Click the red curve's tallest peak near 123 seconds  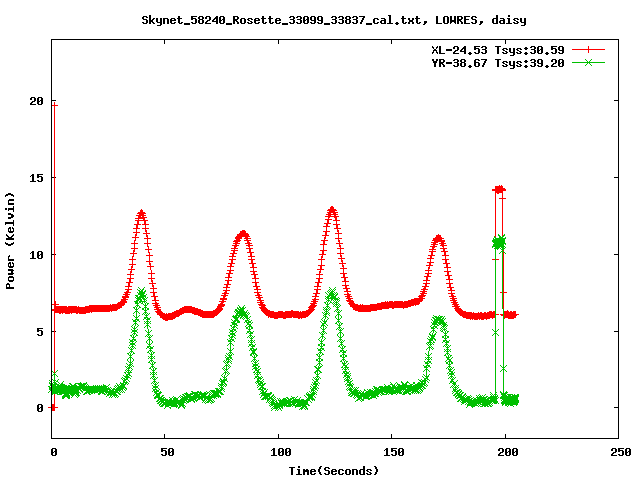click(x=331, y=210)
